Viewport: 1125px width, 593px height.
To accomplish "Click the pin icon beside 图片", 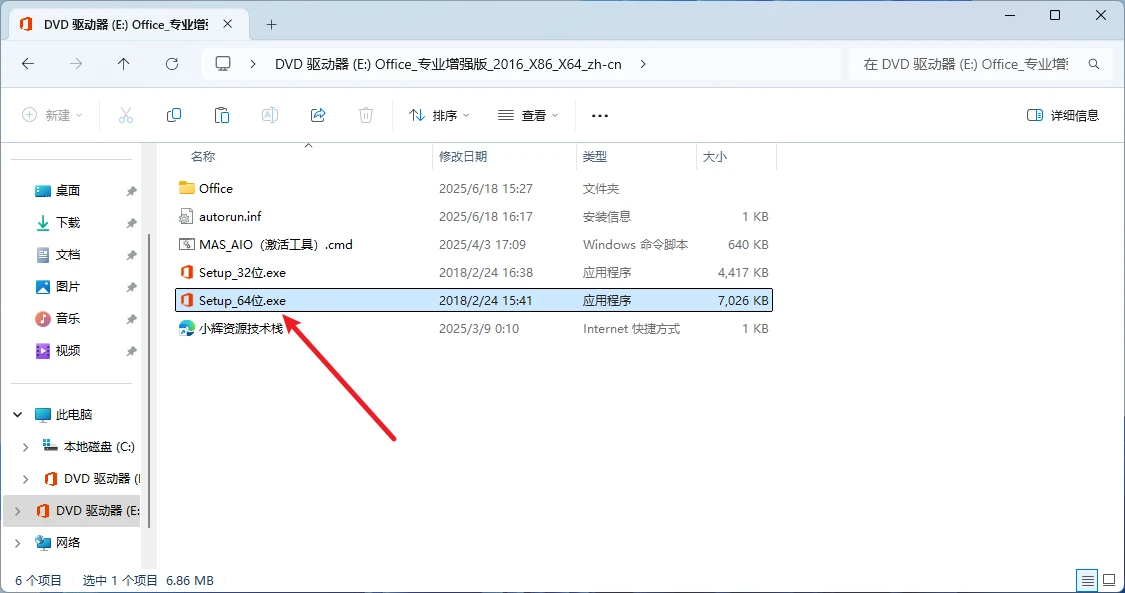I will (x=131, y=287).
